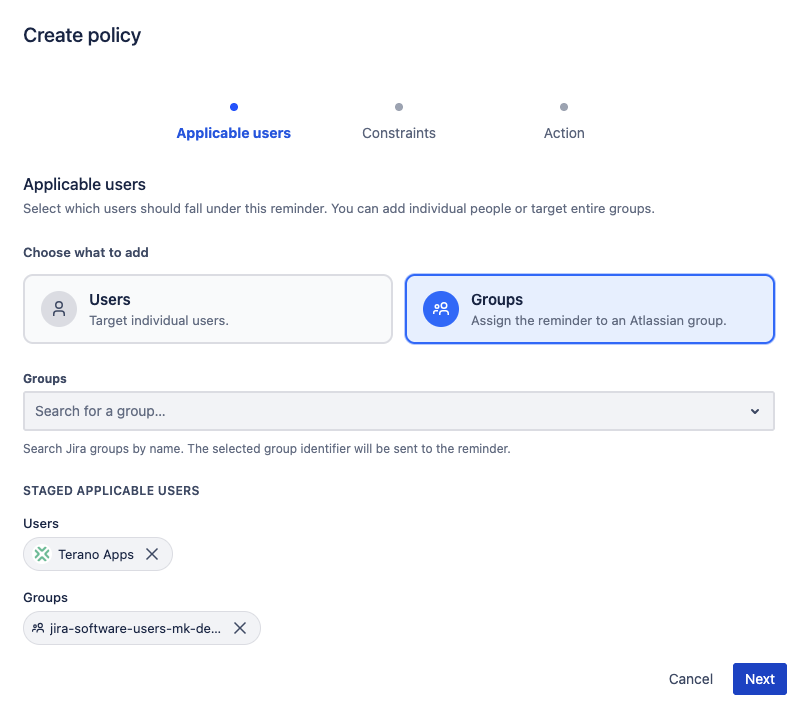The height and width of the screenshot is (717, 798).
Task: Click the Applicable users step dot
Action: pos(233,107)
